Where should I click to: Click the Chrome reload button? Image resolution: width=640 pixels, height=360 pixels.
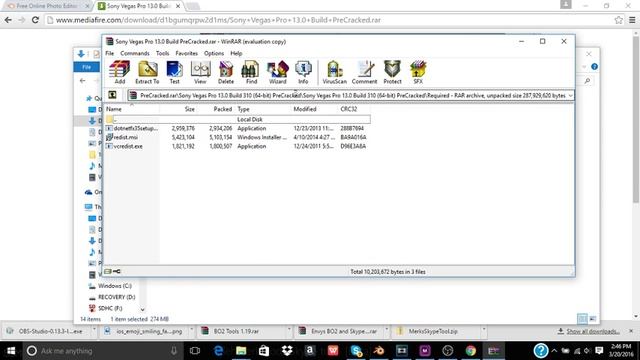click(x=35, y=20)
